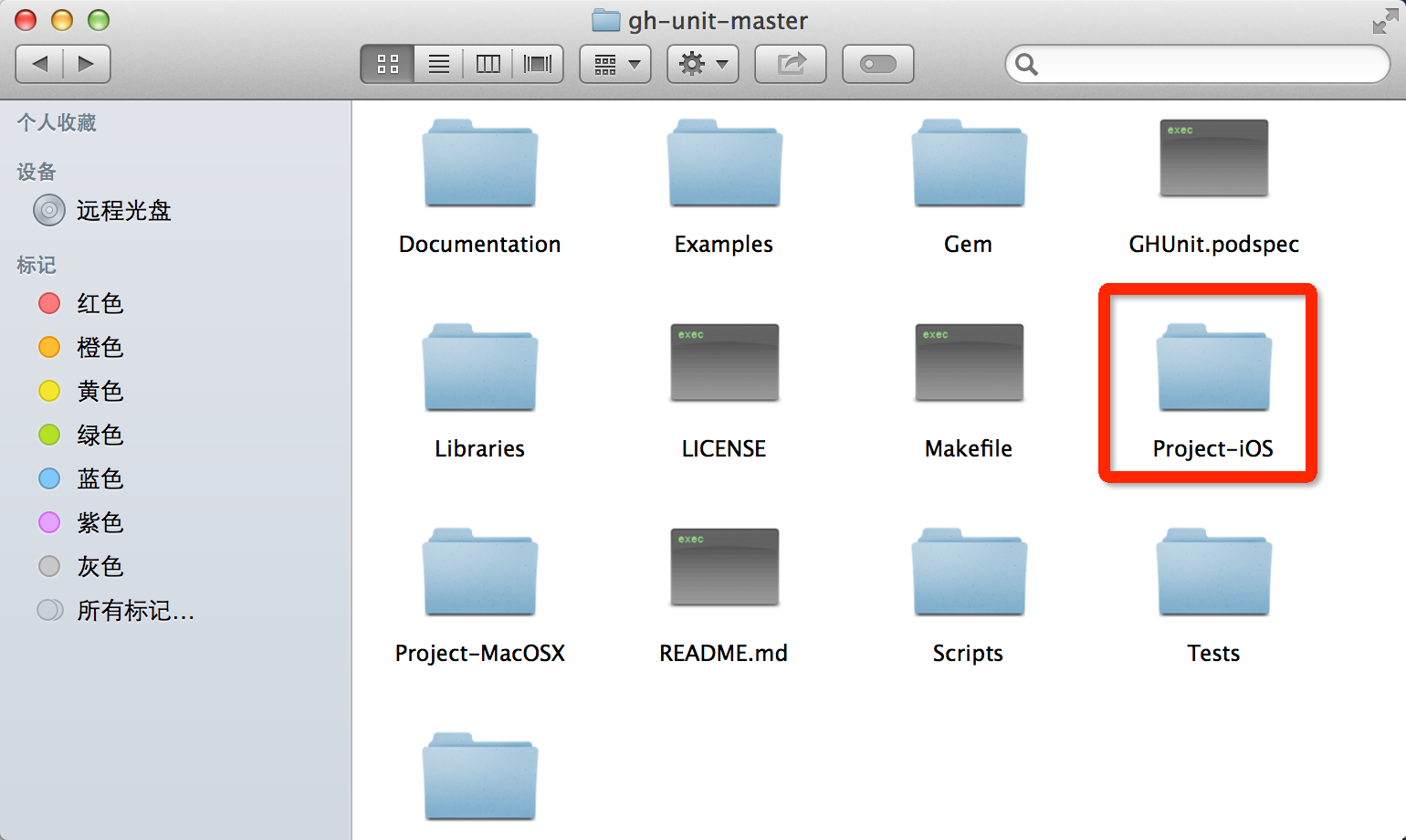
Task: Click the GHUnit.podspec name label
Action: tap(1214, 244)
